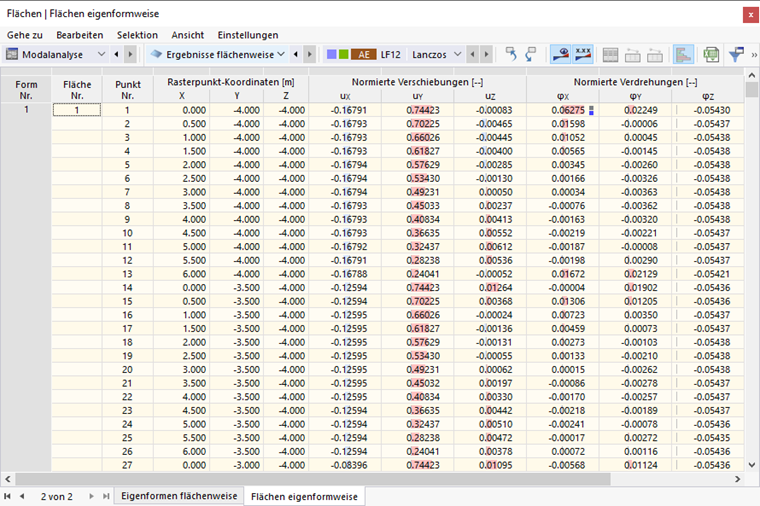The height and width of the screenshot is (506, 760).
Task: Go to previous table page button
Action: pos(22,496)
